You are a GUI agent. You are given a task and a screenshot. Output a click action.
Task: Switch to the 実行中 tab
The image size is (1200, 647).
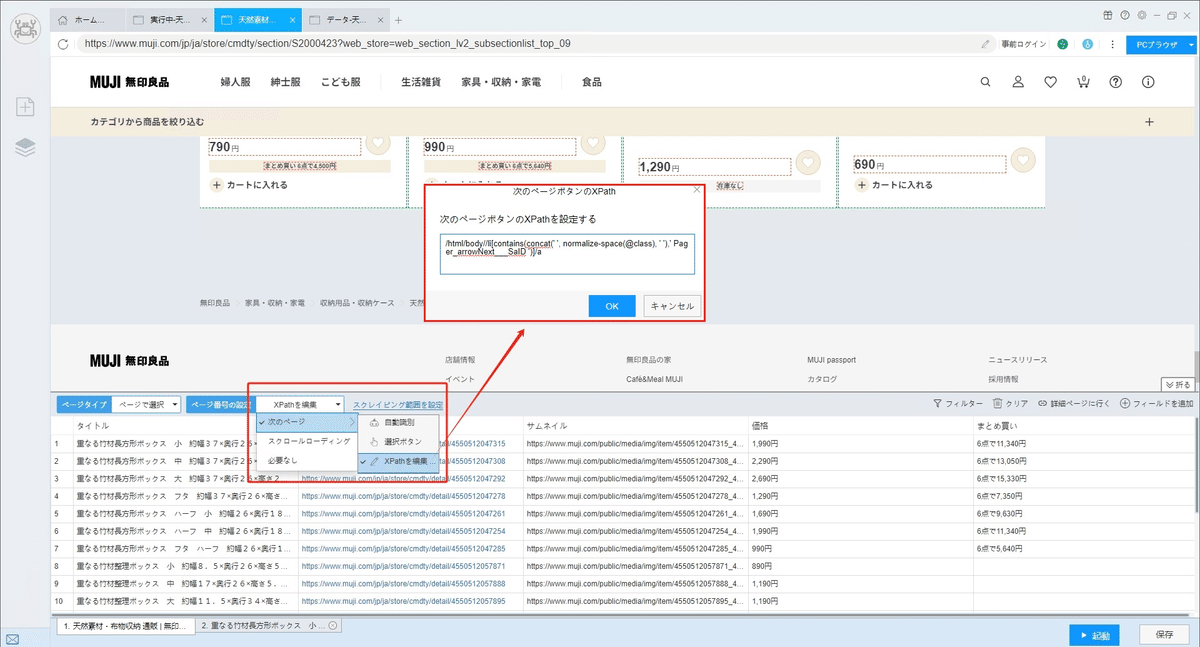(169, 20)
